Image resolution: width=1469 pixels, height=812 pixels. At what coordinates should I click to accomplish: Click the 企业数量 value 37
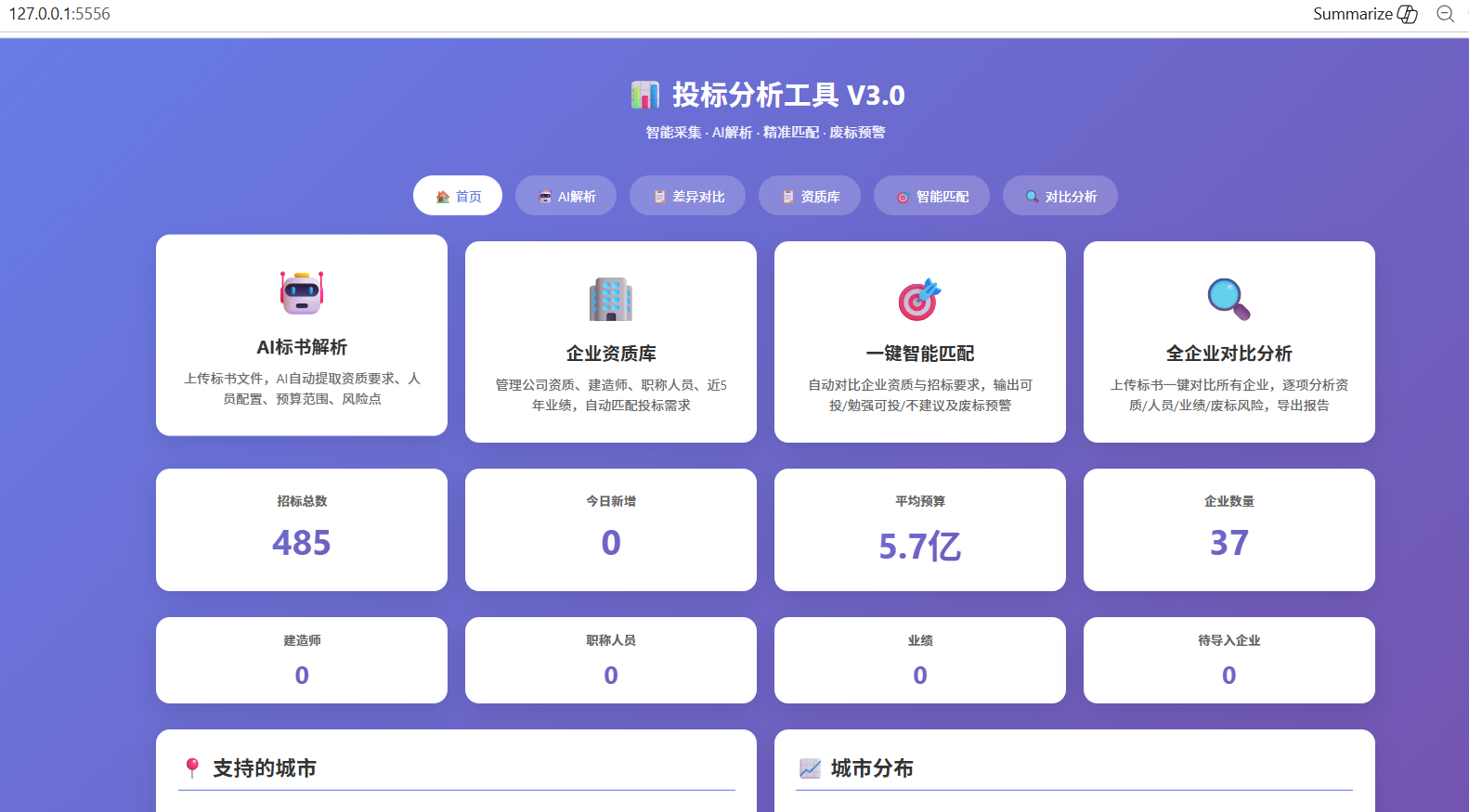point(1229,543)
